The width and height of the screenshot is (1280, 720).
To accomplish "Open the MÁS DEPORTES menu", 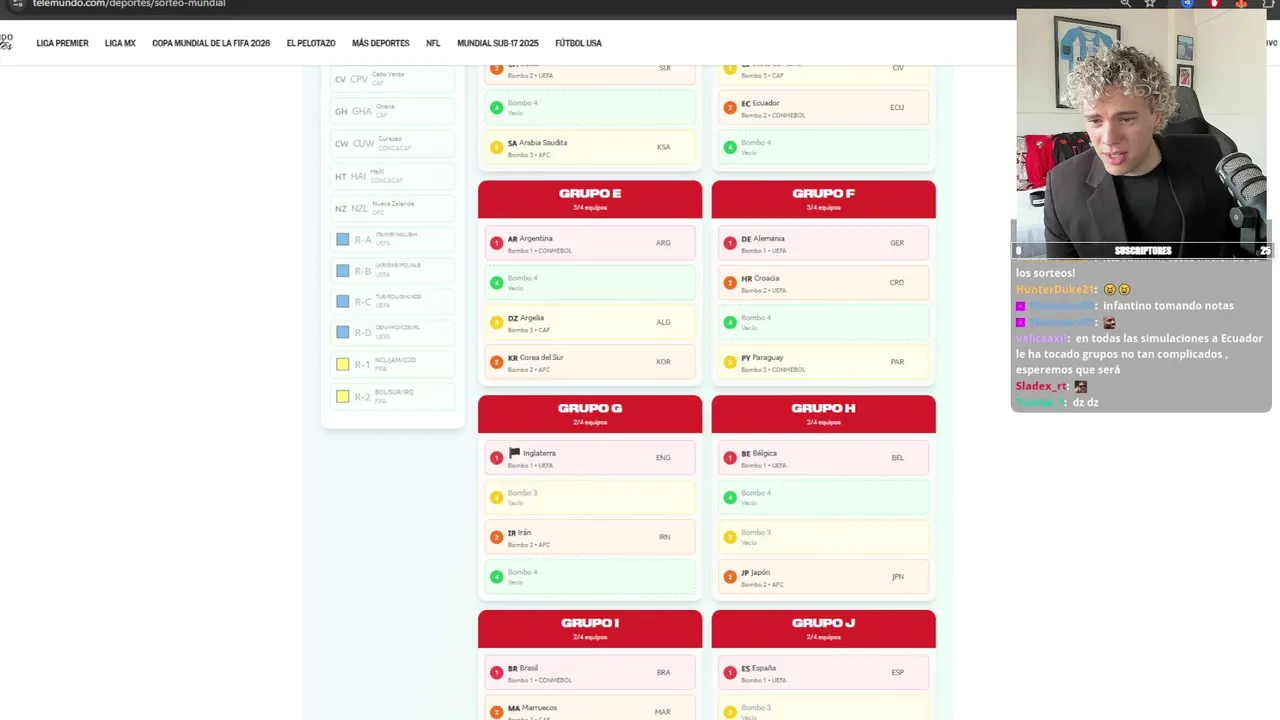I will (380, 43).
